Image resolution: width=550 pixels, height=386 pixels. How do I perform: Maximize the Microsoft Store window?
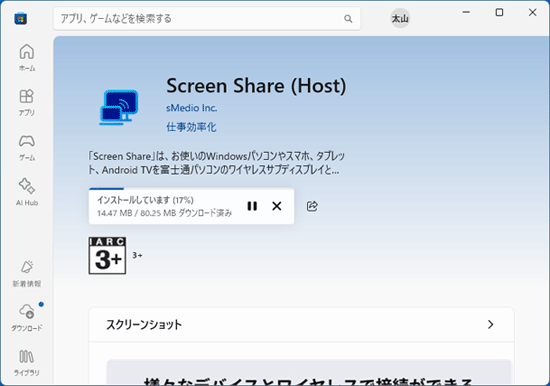pyautogui.click(x=499, y=12)
